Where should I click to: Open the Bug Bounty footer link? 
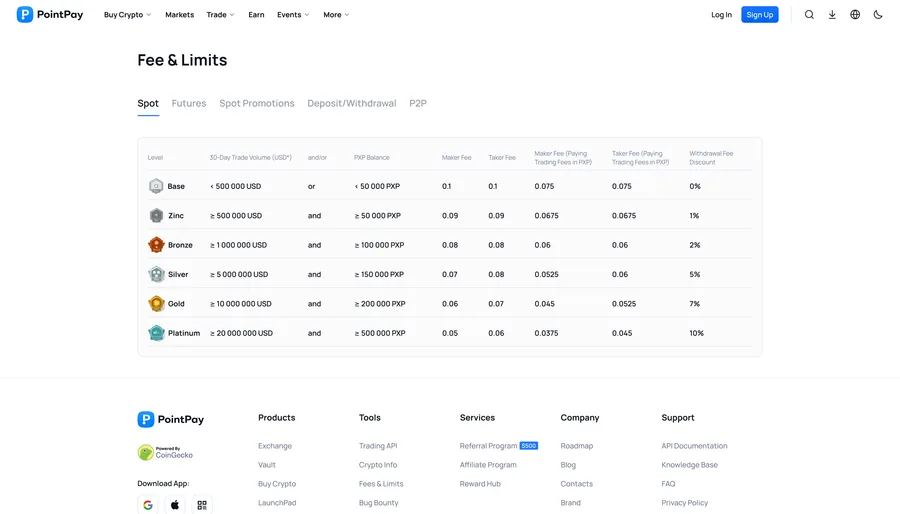(379, 503)
